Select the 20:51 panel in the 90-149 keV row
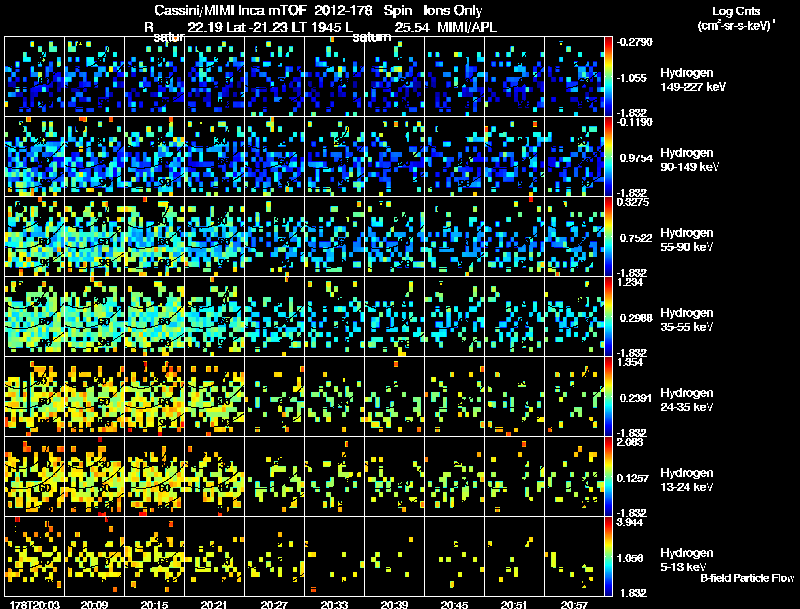This screenshot has width=800, height=609. click(x=515, y=157)
